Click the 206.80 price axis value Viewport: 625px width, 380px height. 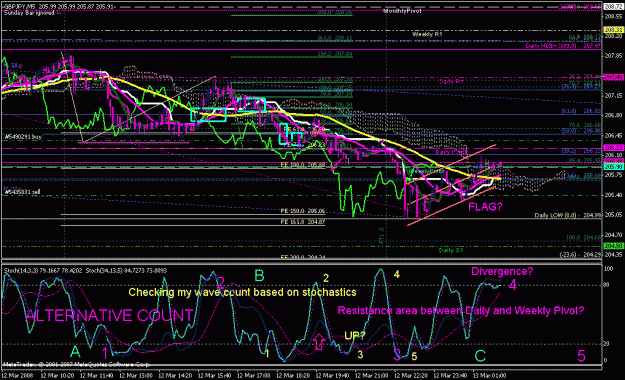[x=613, y=115]
